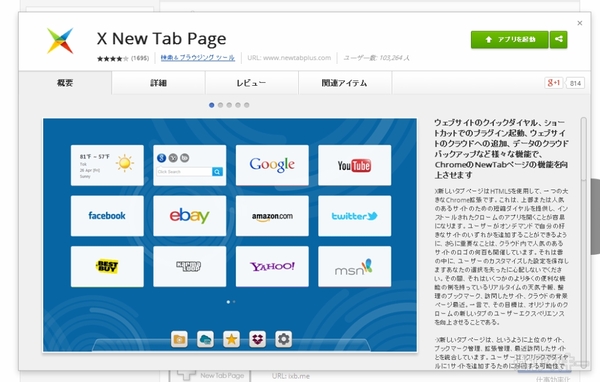Select the first carousel dot
Viewport: 600px width, 382px height.
coord(212,105)
